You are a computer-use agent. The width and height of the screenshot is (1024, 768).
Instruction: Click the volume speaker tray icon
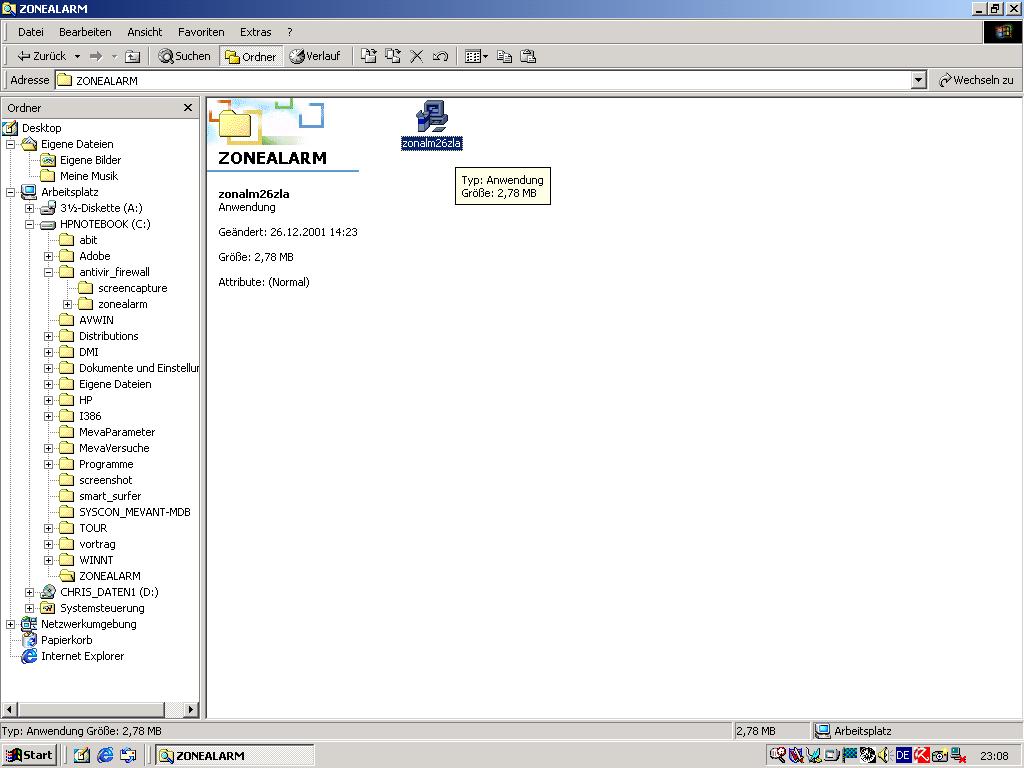[884, 756]
